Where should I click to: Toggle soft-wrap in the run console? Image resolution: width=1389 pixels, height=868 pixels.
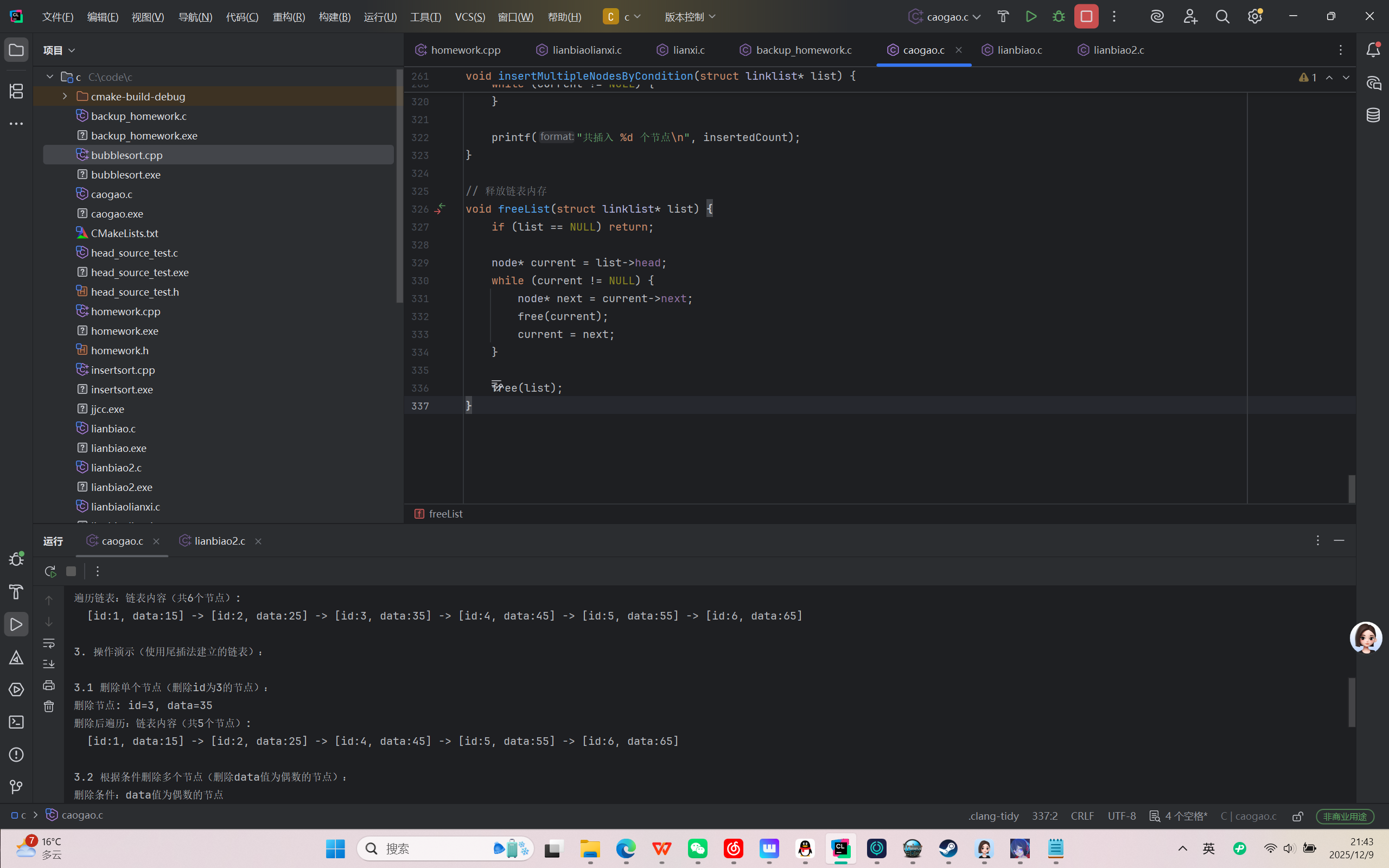[49, 643]
